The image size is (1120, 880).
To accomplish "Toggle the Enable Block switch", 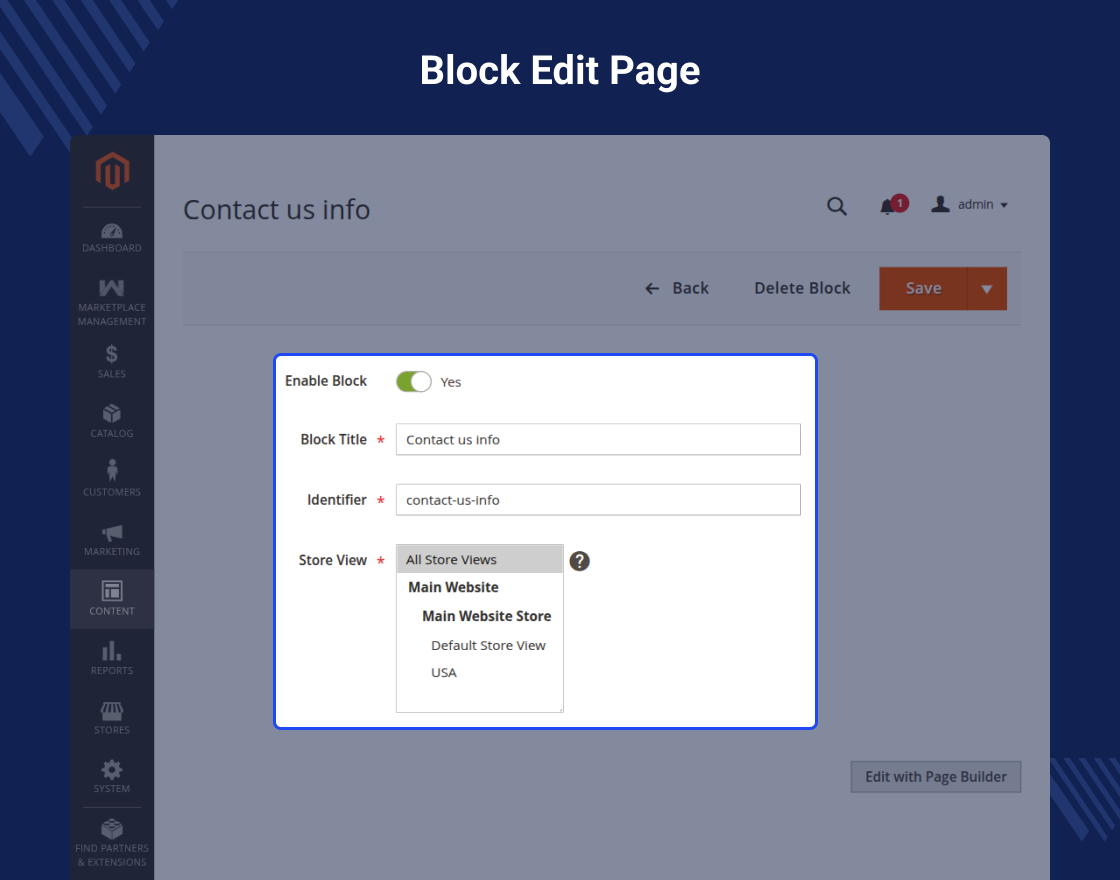I will click(414, 381).
